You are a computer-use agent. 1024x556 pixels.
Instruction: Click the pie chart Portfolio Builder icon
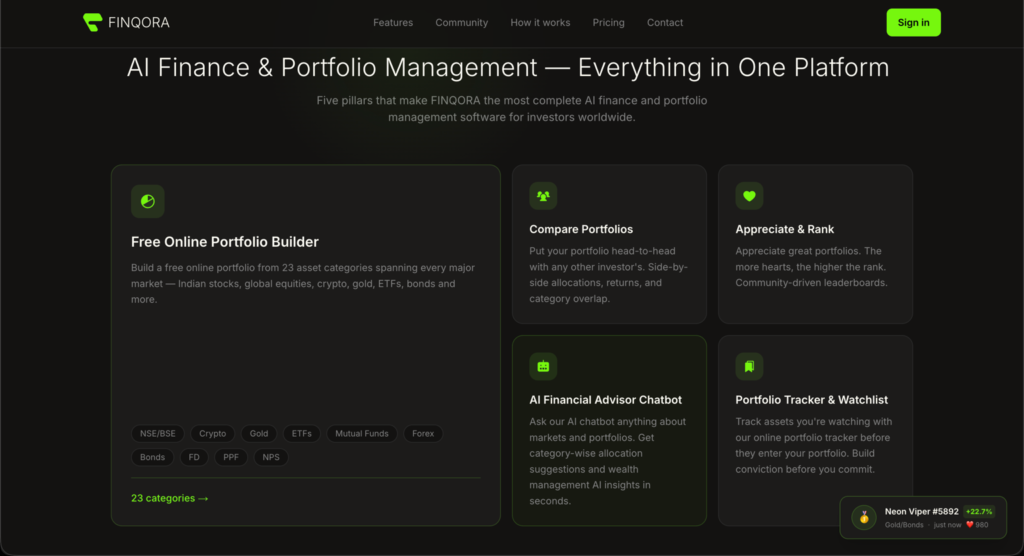click(148, 201)
